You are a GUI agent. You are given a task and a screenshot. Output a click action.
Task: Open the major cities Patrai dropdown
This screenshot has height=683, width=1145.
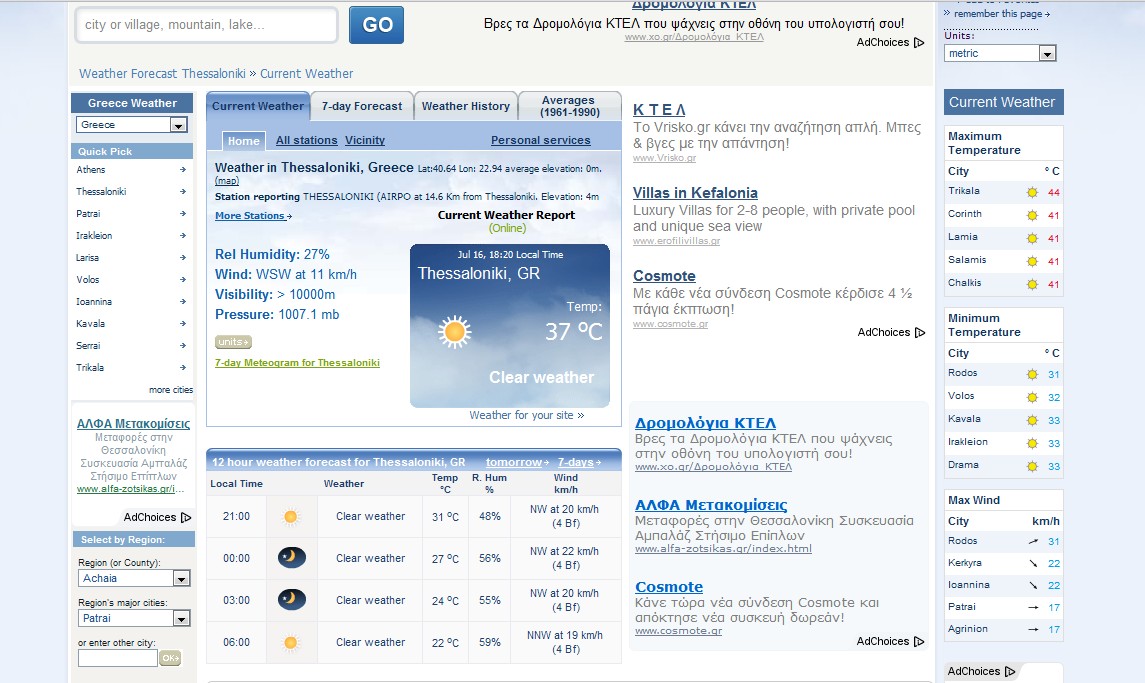click(x=181, y=619)
